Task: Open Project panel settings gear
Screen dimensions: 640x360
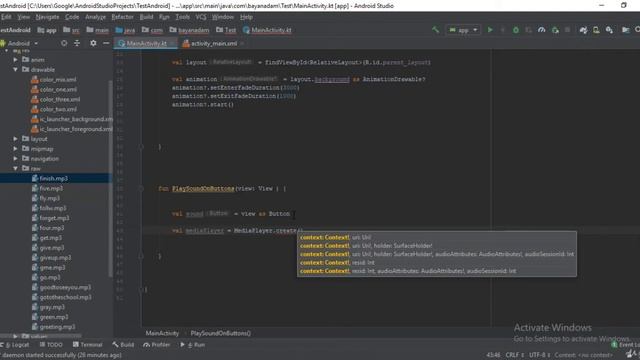Action: 93,43
